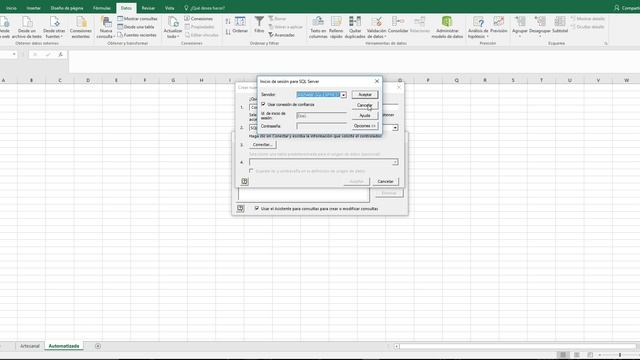Click sort ascending A-Z icon
The height and width of the screenshot is (360, 640).
pos(228,21)
